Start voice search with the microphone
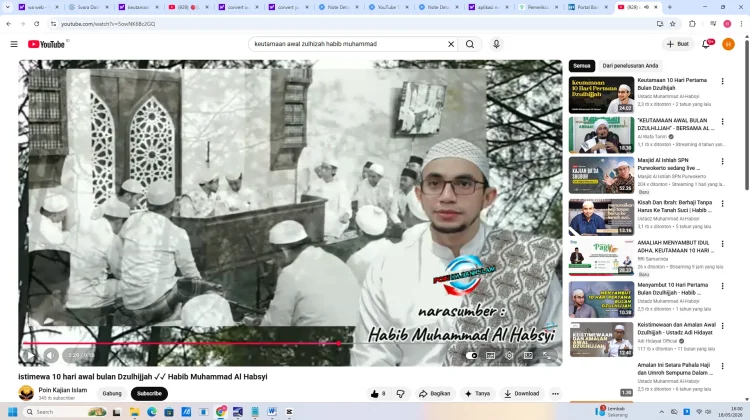750x420 pixels. tap(496, 44)
